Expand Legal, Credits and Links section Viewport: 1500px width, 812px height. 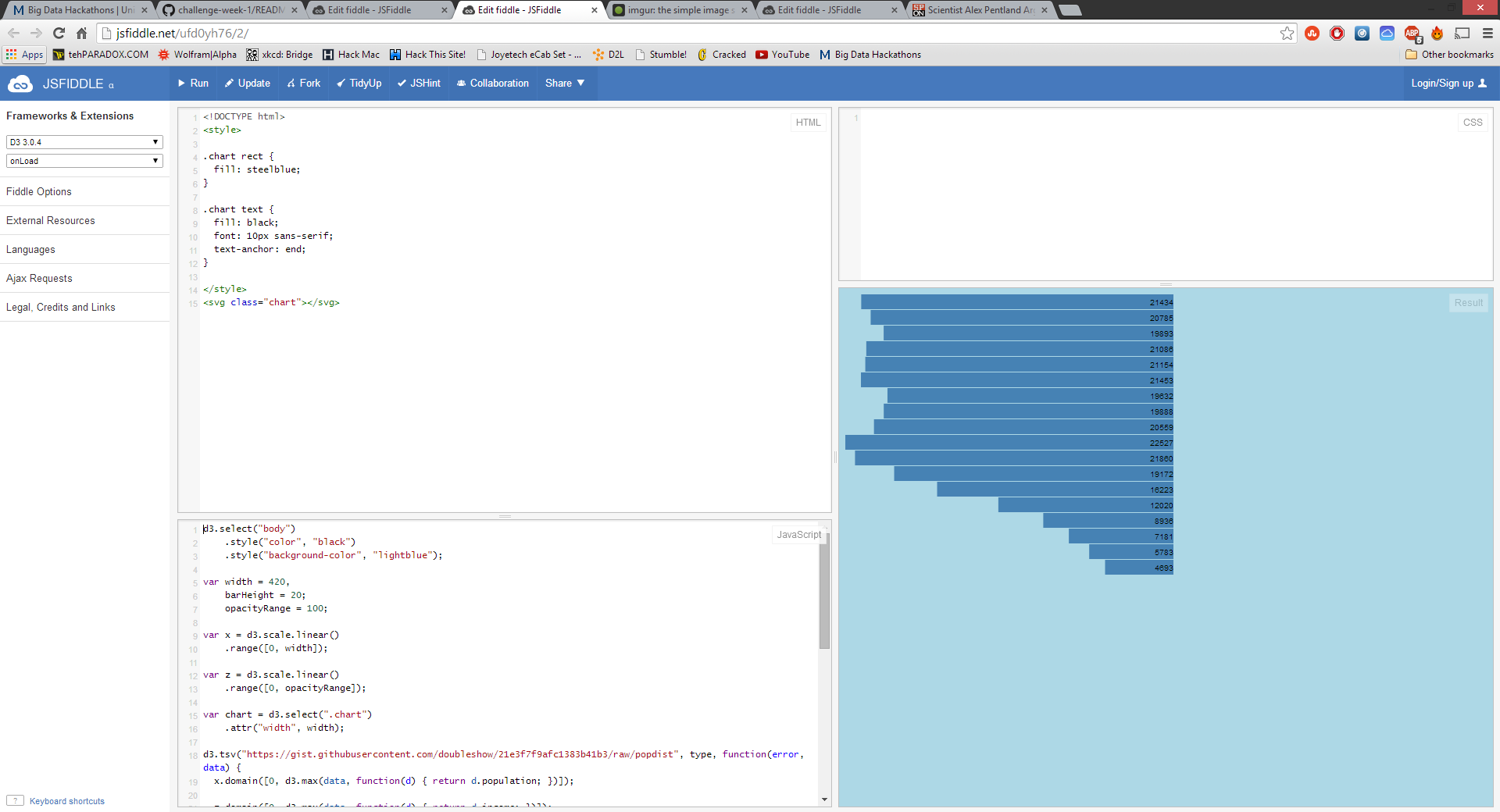84,307
